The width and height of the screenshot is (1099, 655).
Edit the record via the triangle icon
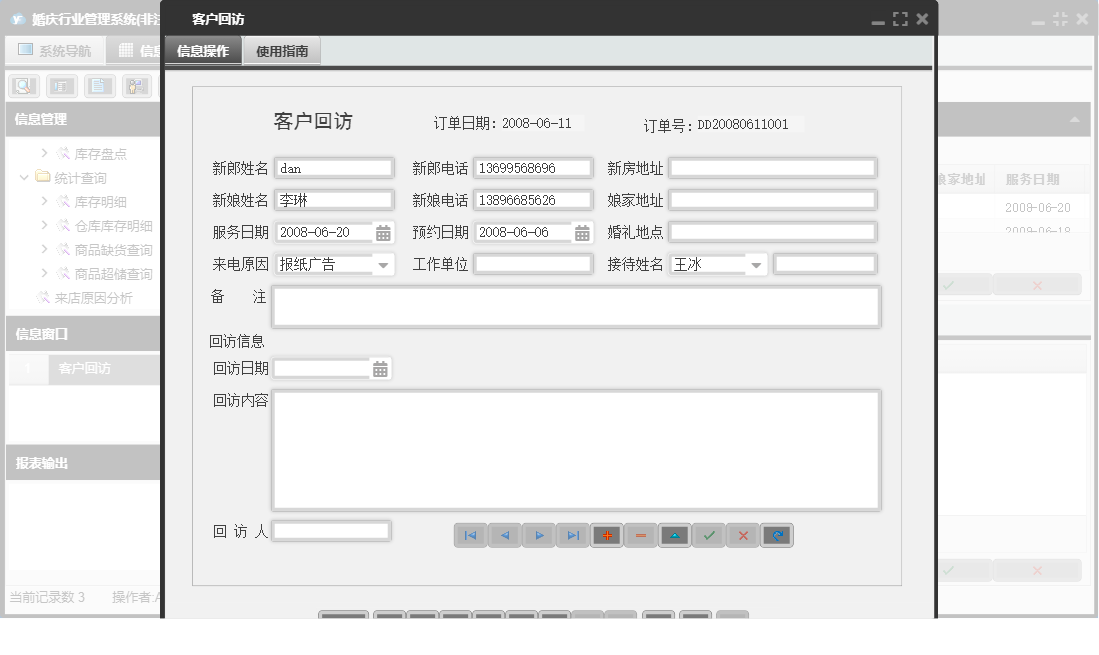click(674, 535)
